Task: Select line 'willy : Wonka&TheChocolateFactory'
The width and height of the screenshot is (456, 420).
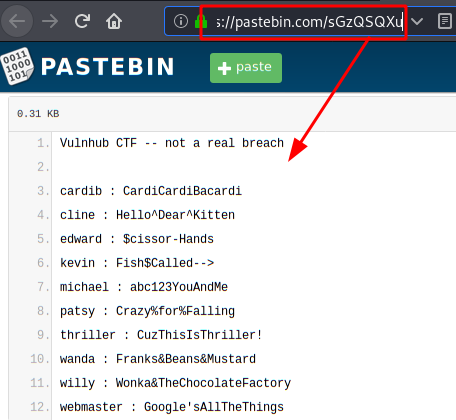Action: [x=175, y=383]
